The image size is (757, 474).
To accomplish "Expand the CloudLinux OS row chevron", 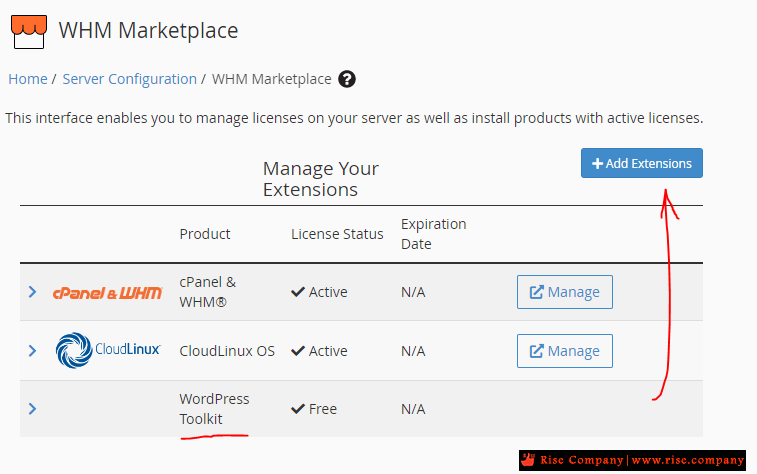I will coord(32,351).
